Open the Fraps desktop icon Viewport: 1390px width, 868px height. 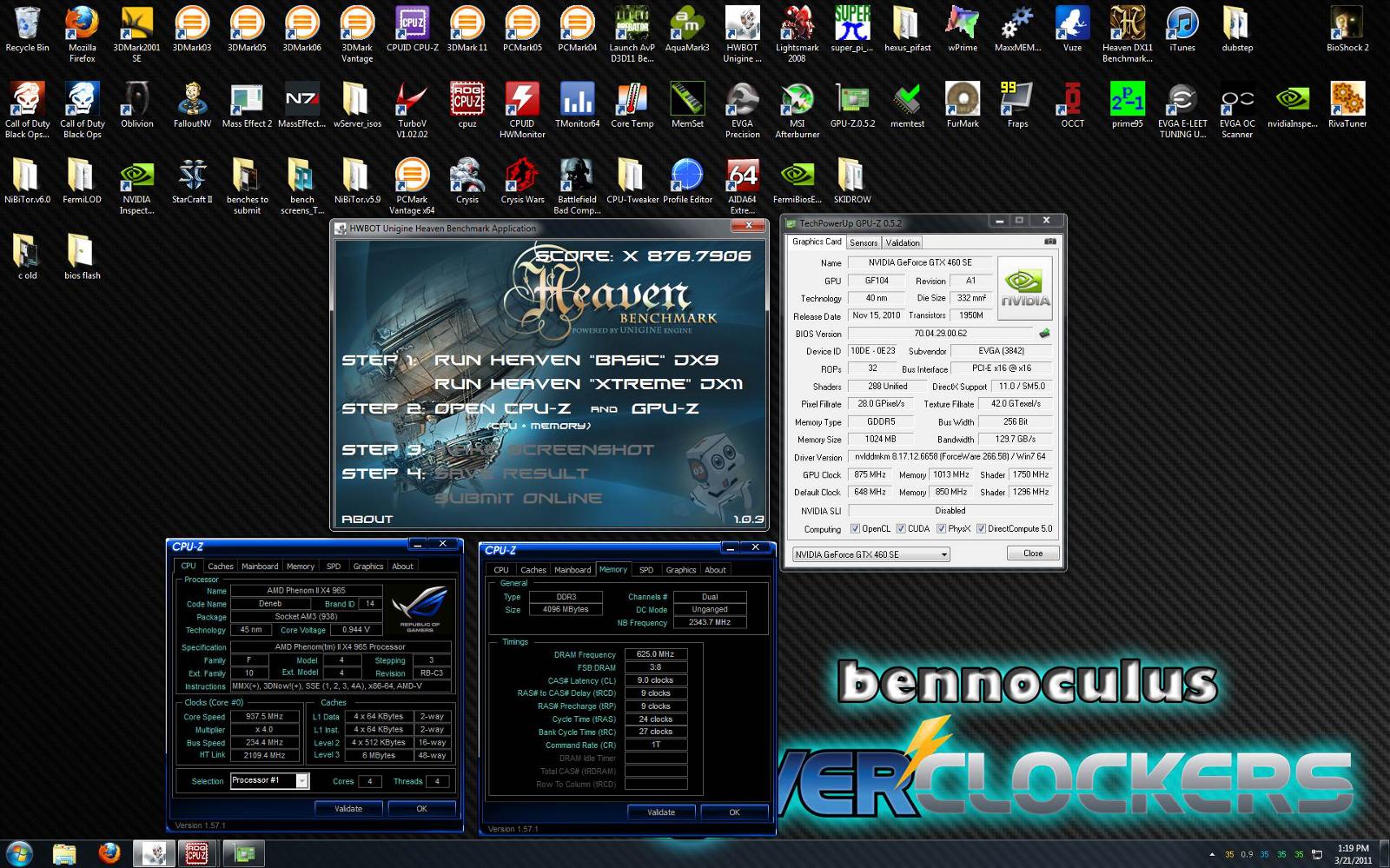tap(1017, 105)
